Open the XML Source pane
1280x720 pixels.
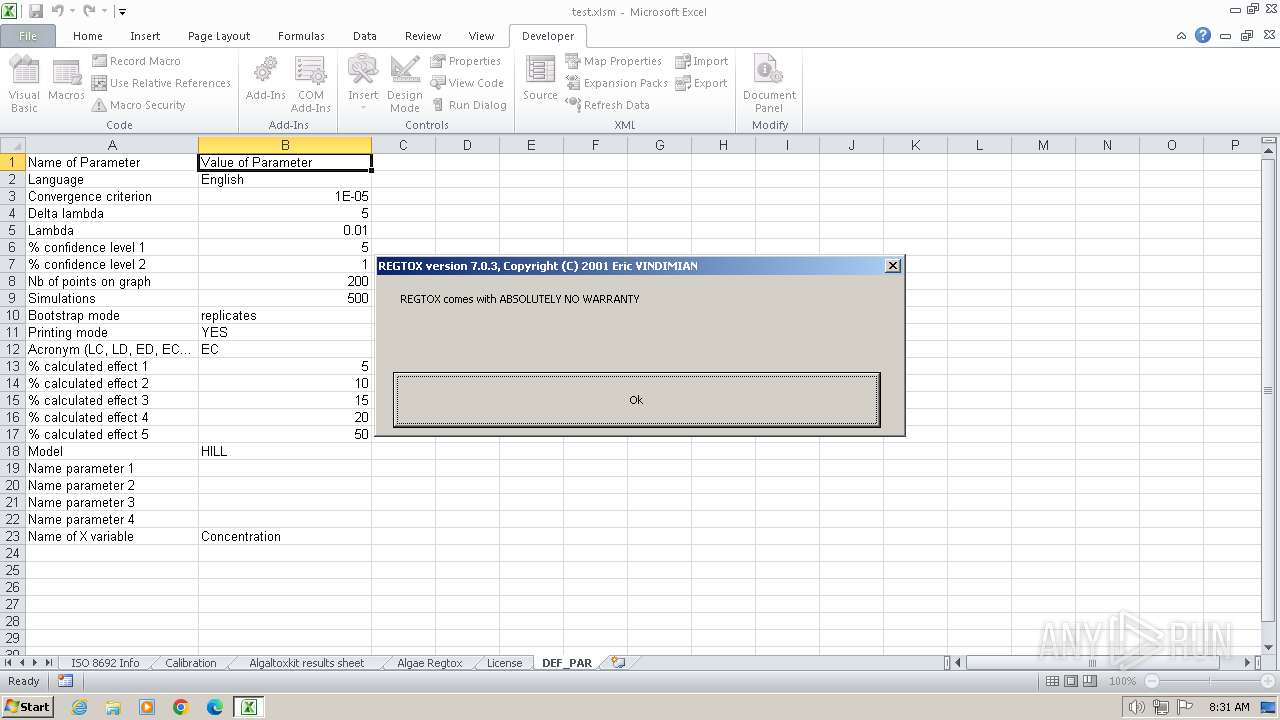coord(540,78)
